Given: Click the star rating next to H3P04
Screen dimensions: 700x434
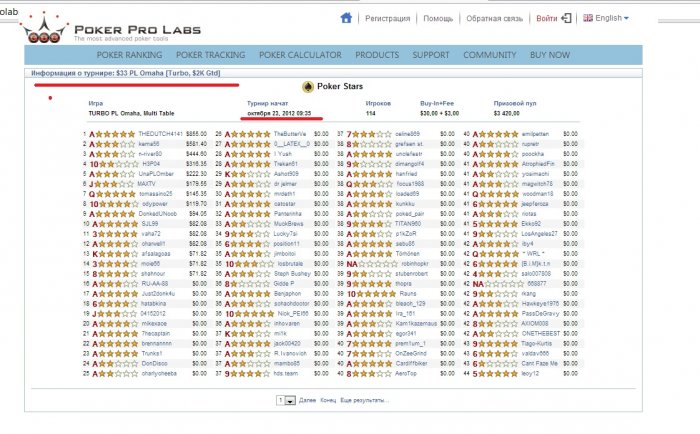Looking at the screenshot, I should pos(120,164).
